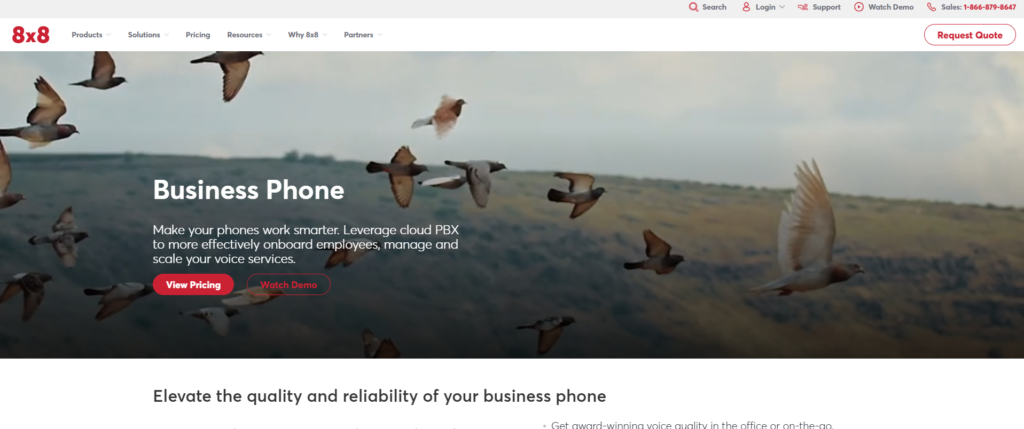Screen dimensions: 1024x429
Task: Click the Watch Demo play icon
Action: [859, 7]
